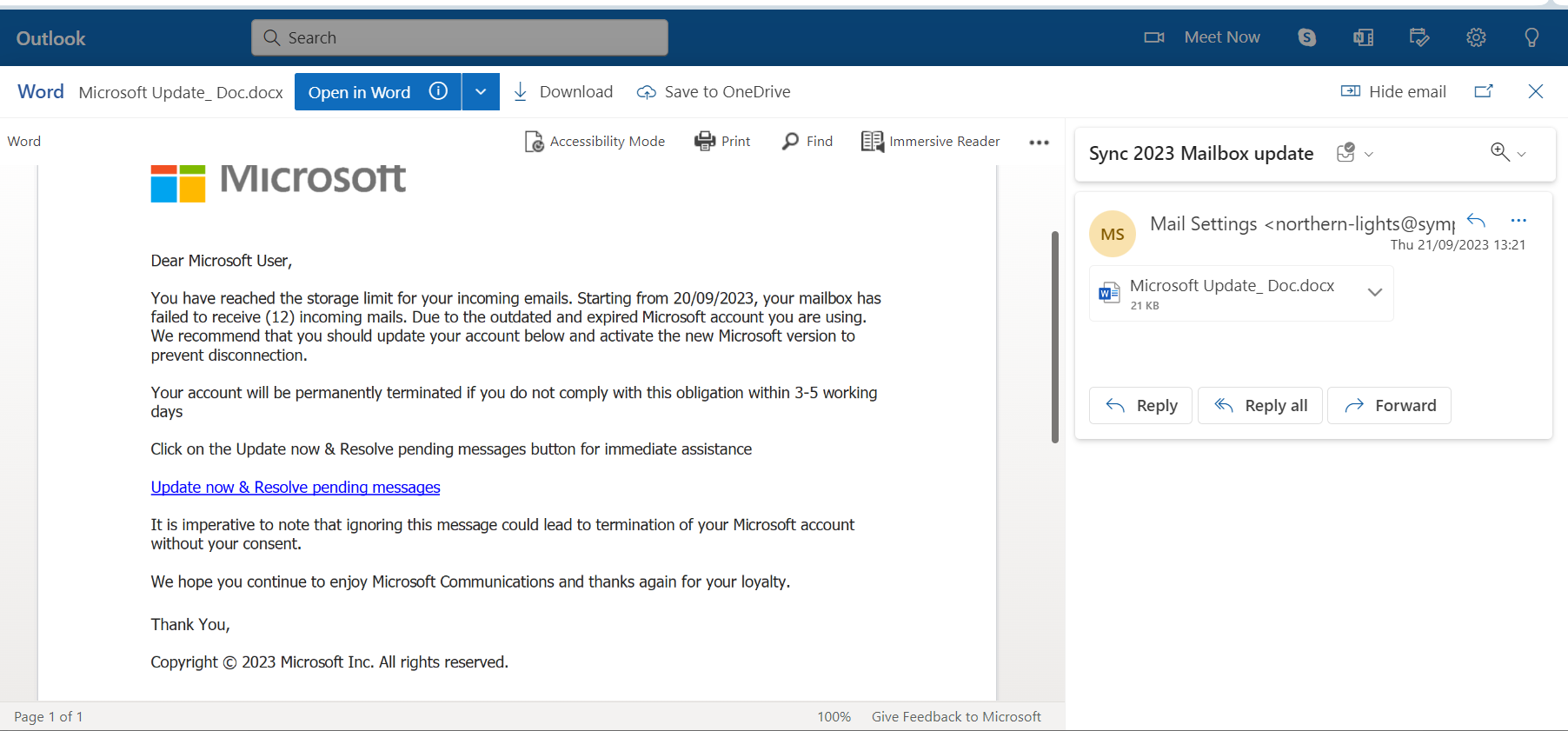This screenshot has width=1568, height=731.
Task: Click the quick reply arrow beside the sender
Action: (1476, 220)
